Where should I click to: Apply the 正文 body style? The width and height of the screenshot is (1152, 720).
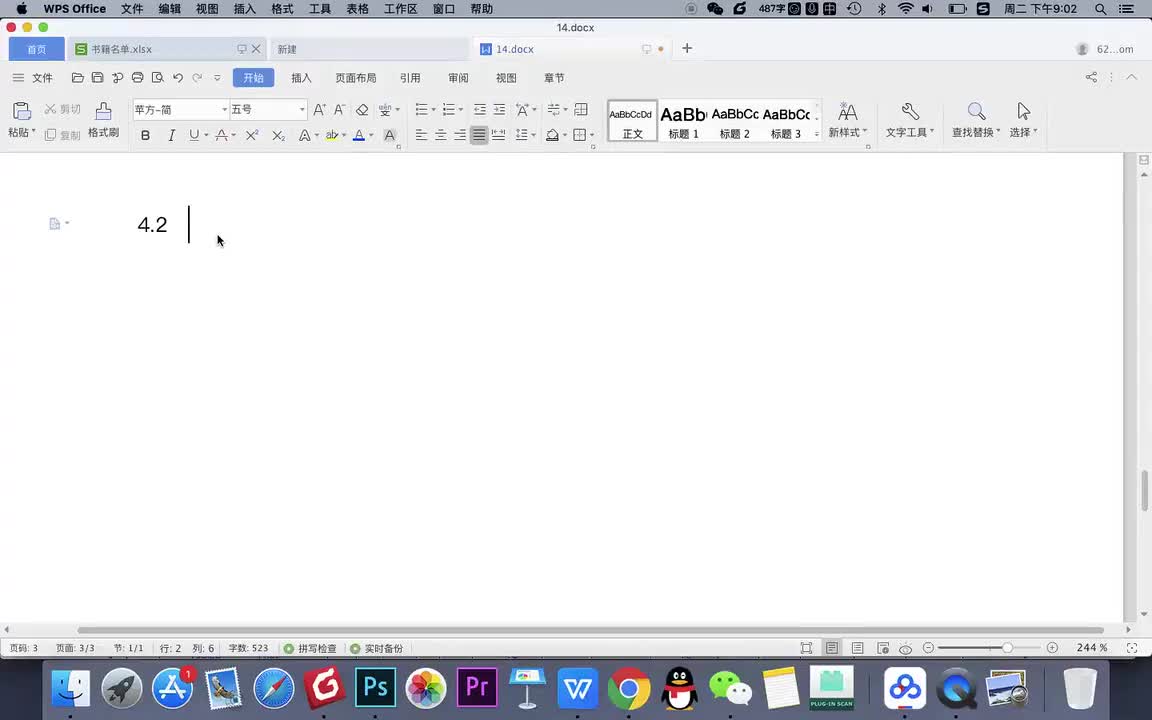coord(632,121)
